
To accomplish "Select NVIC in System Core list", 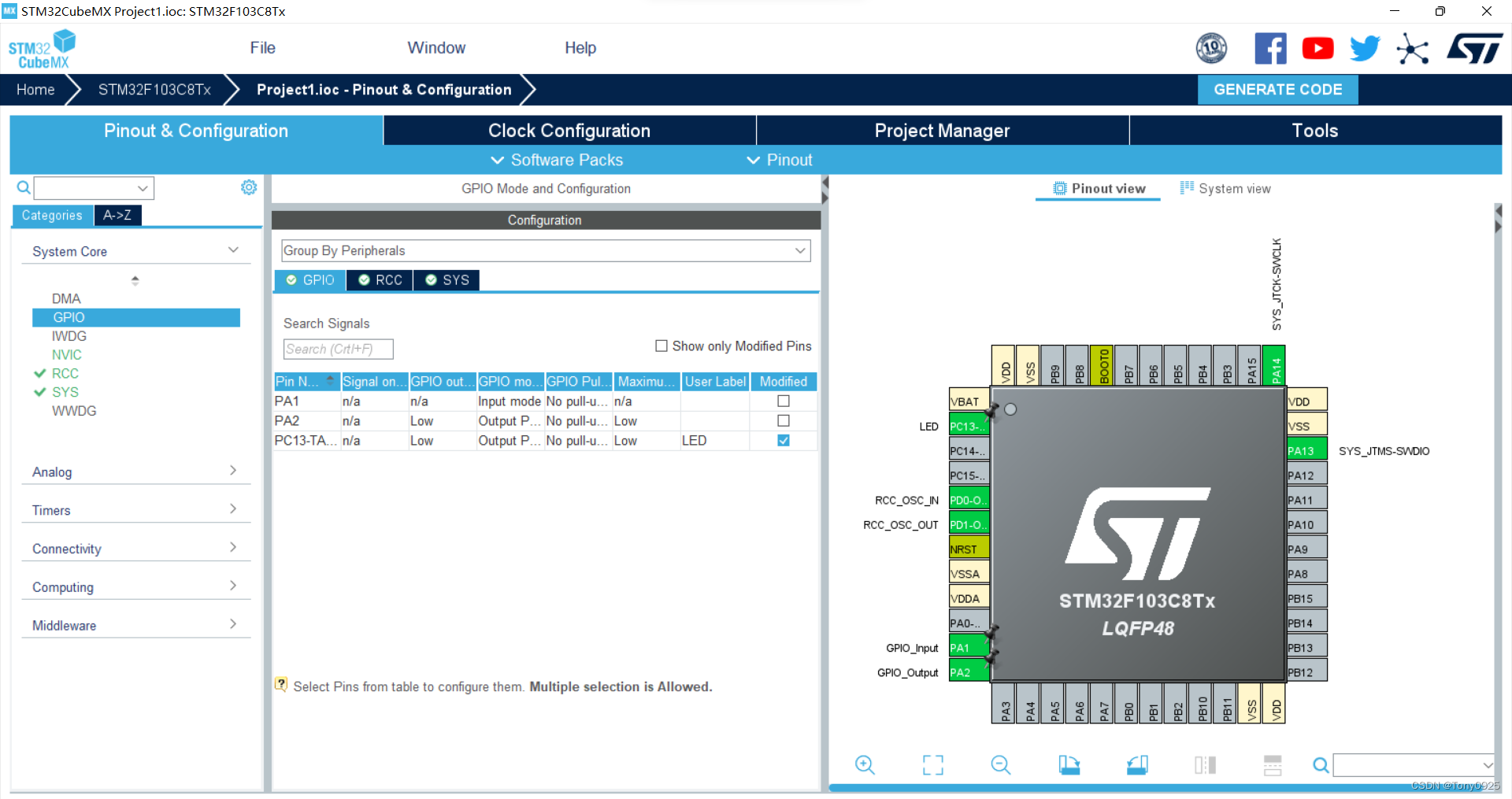I will pyautogui.click(x=67, y=355).
